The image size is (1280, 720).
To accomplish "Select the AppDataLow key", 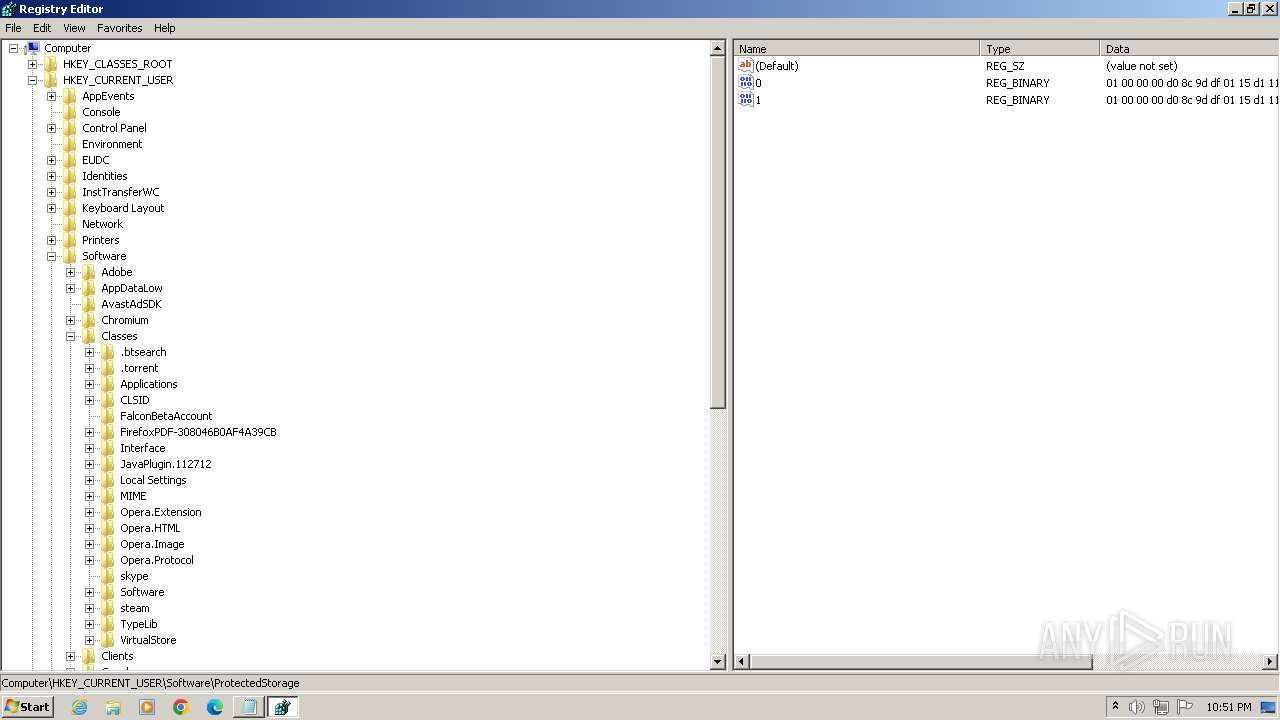I will (132, 288).
